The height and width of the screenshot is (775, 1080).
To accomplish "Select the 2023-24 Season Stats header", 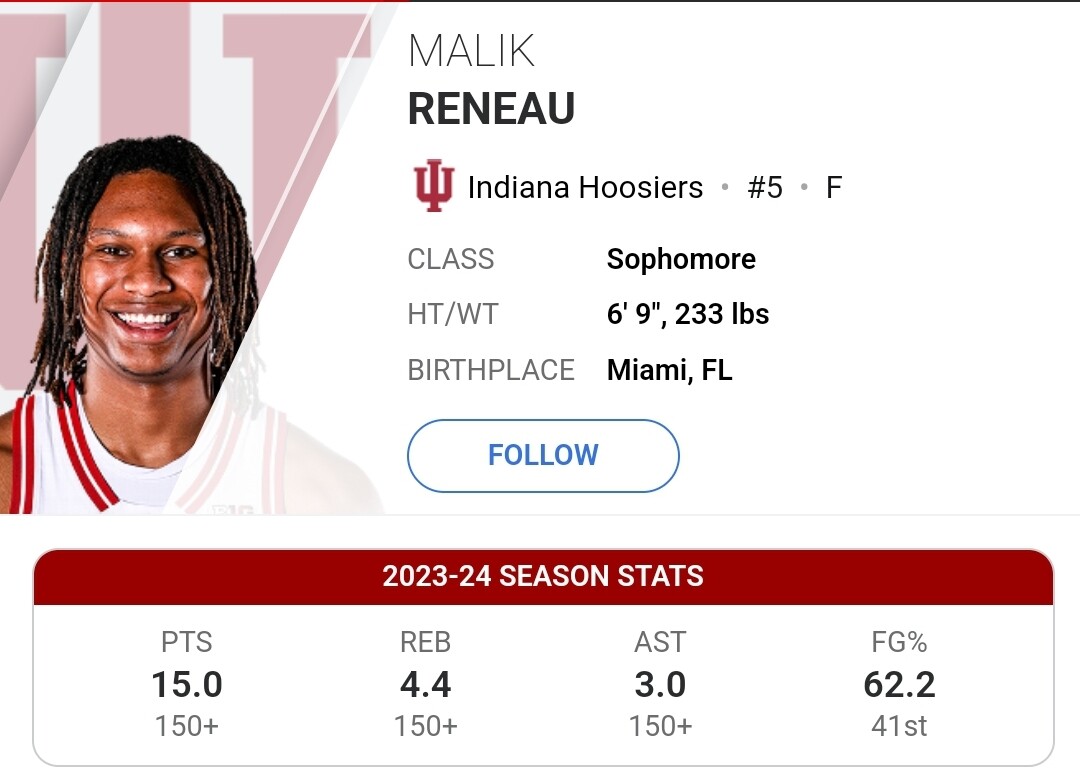I will click(543, 577).
